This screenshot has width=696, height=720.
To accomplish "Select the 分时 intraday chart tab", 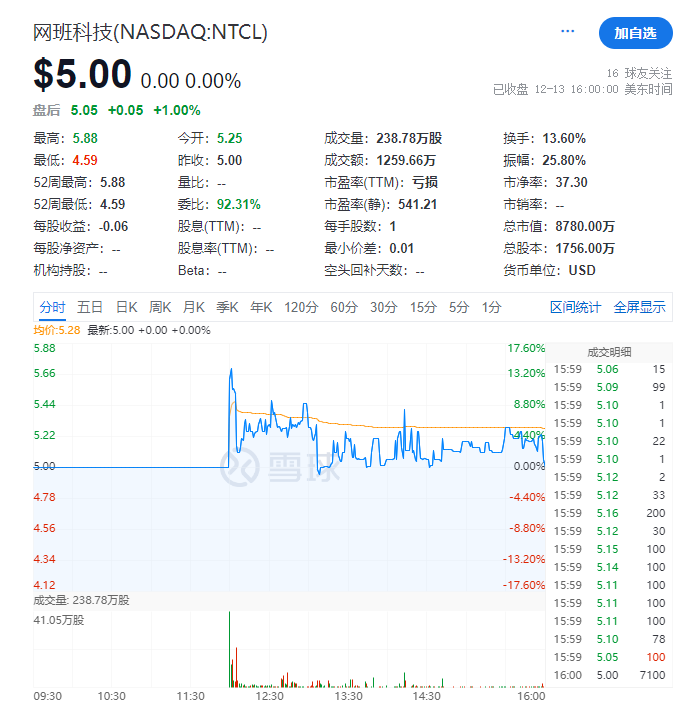I will [52, 307].
